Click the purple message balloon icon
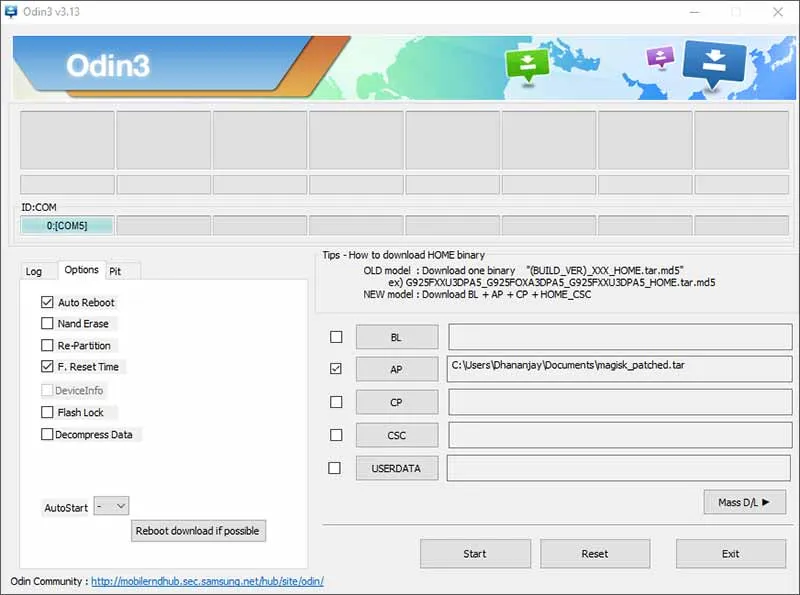Viewport: 800px width, 595px height. click(660, 58)
